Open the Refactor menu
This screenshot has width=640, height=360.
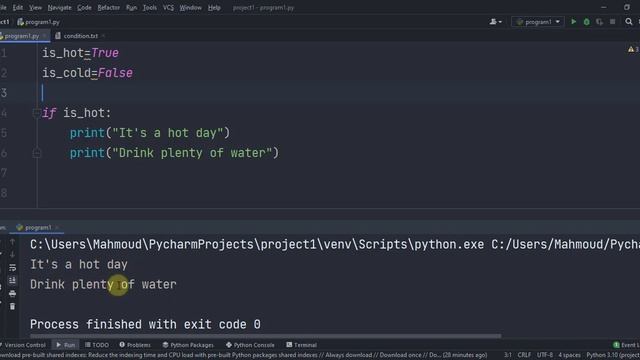[109, 7]
